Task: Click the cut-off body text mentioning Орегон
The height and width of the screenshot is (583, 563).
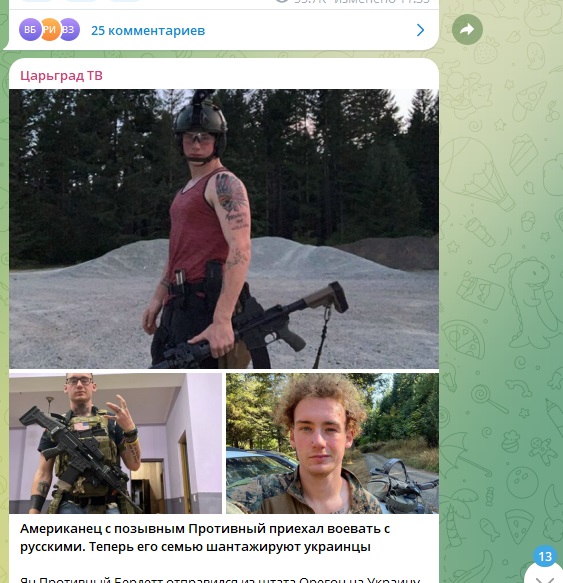Action: [220, 580]
